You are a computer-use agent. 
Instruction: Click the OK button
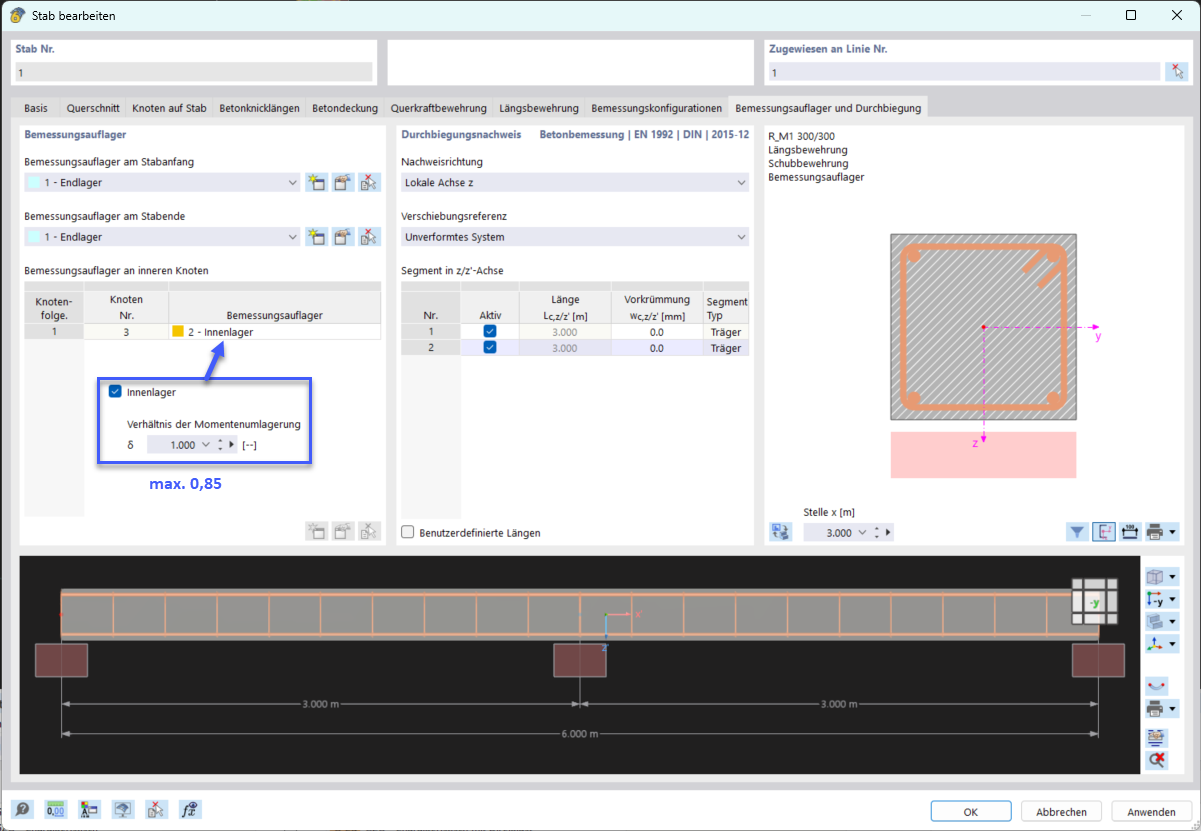tap(970, 811)
